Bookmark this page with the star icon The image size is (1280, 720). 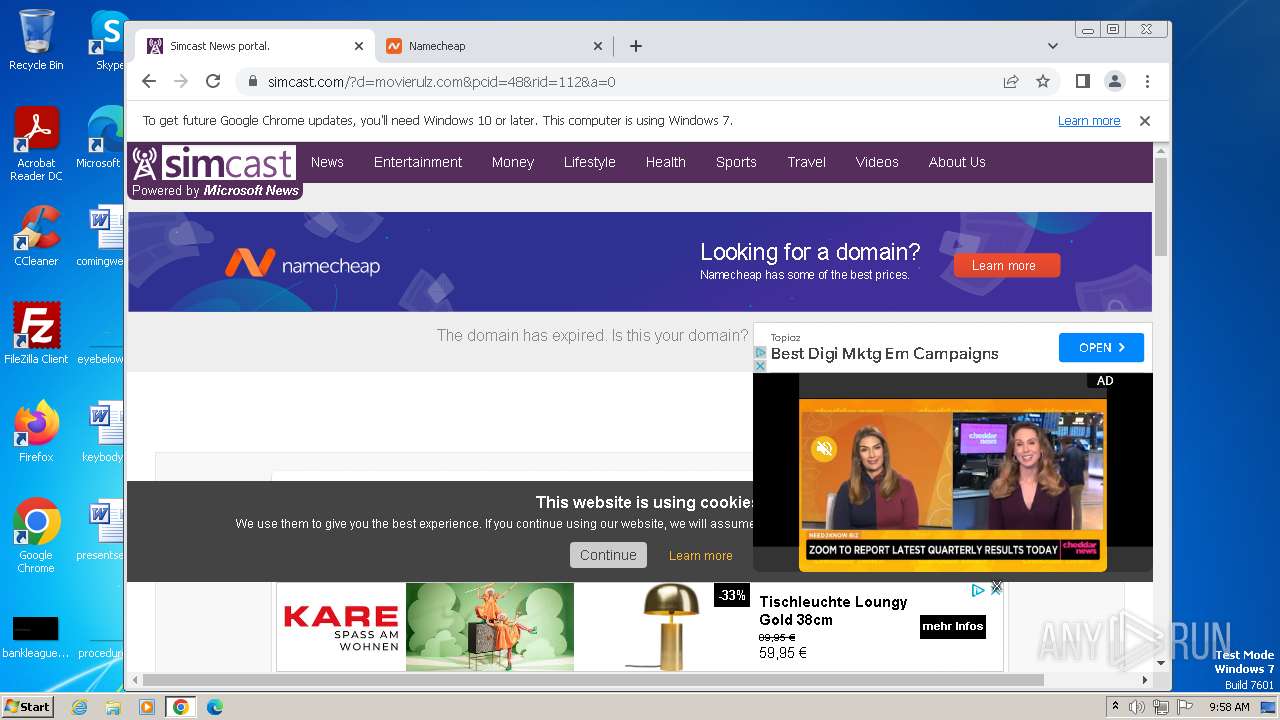point(1043,81)
